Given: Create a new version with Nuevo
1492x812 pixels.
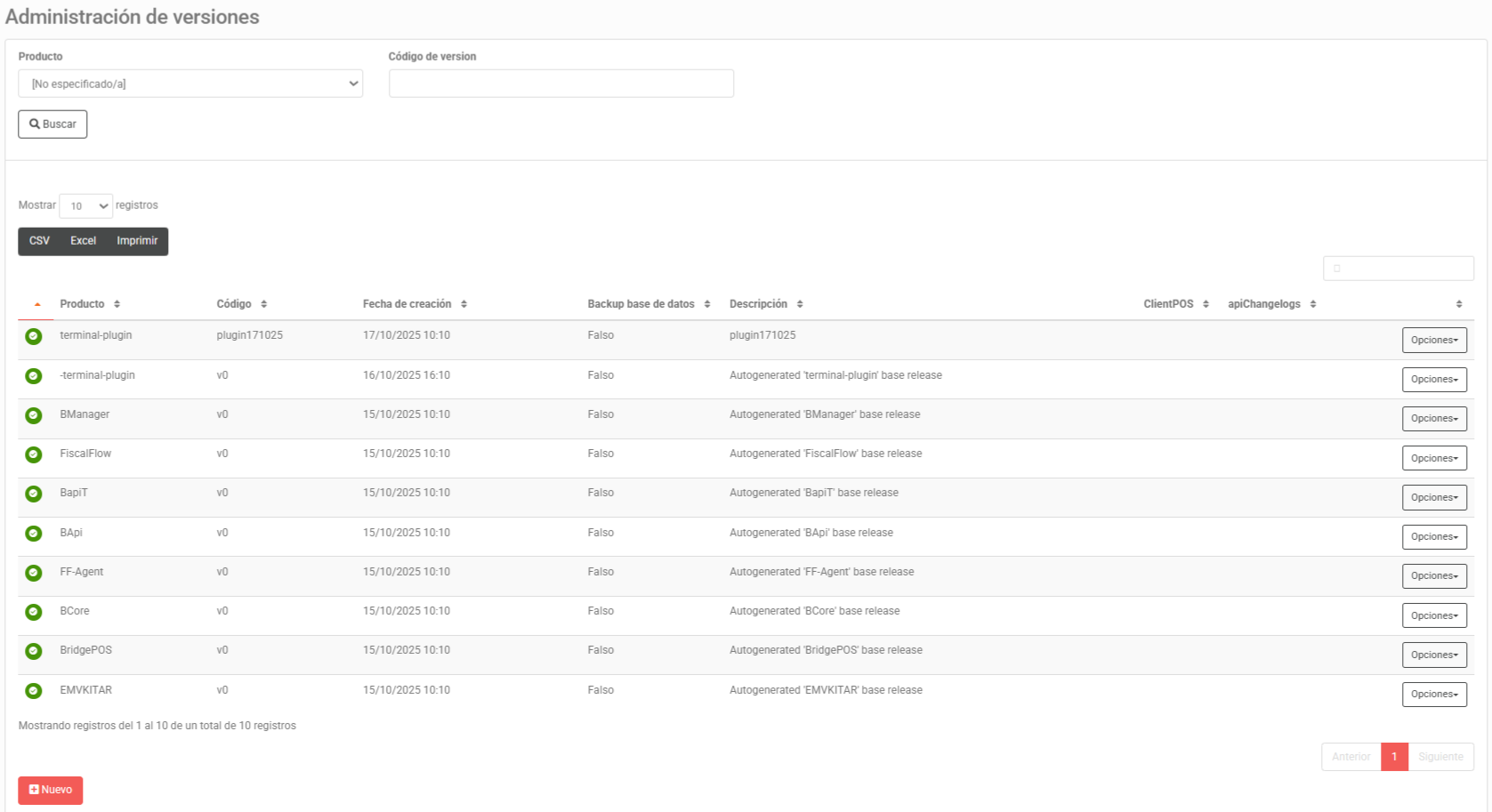Looking at the screenshot, I should click(51, 791).
